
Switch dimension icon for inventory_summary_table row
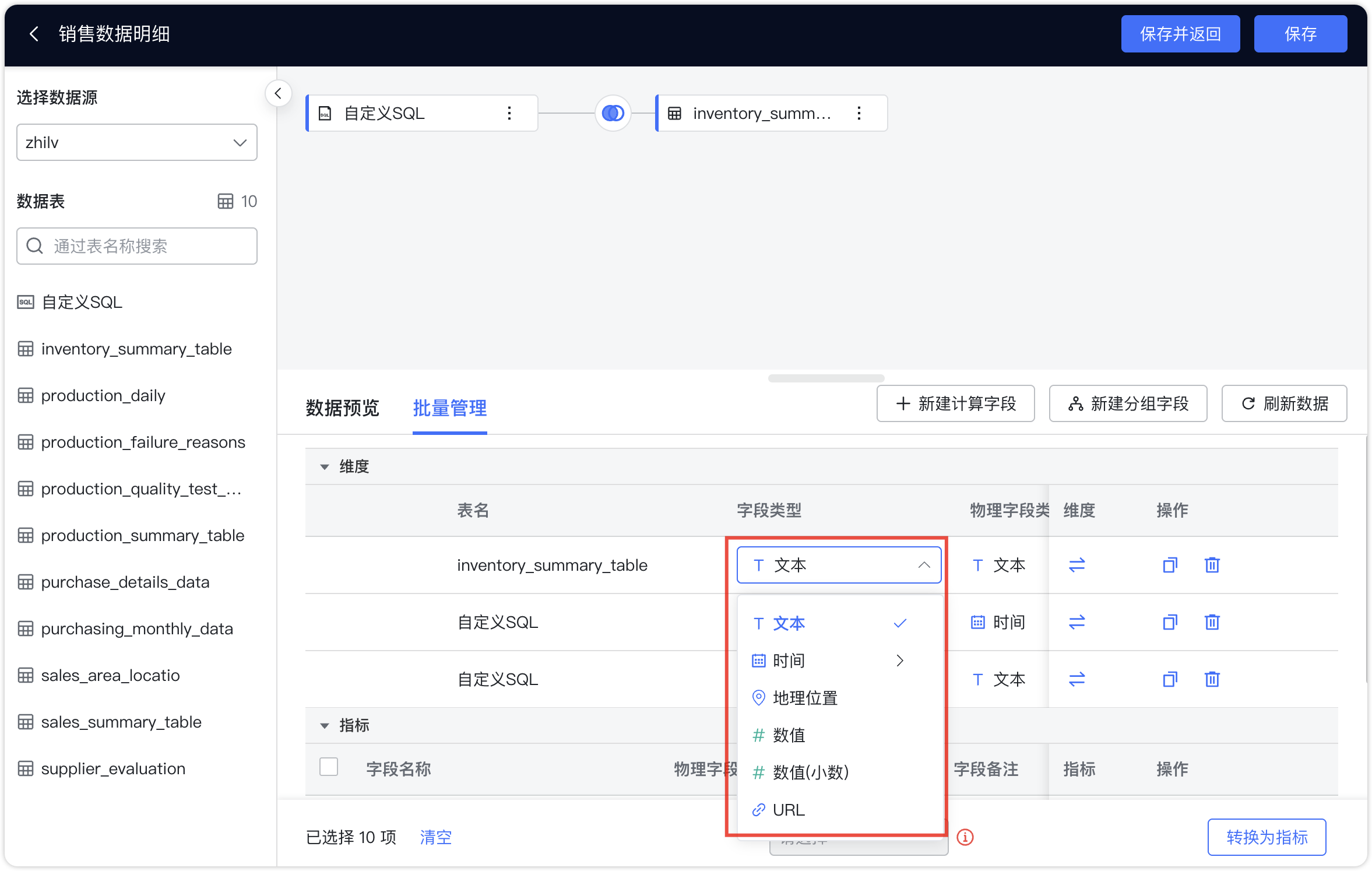point(1077,564)
